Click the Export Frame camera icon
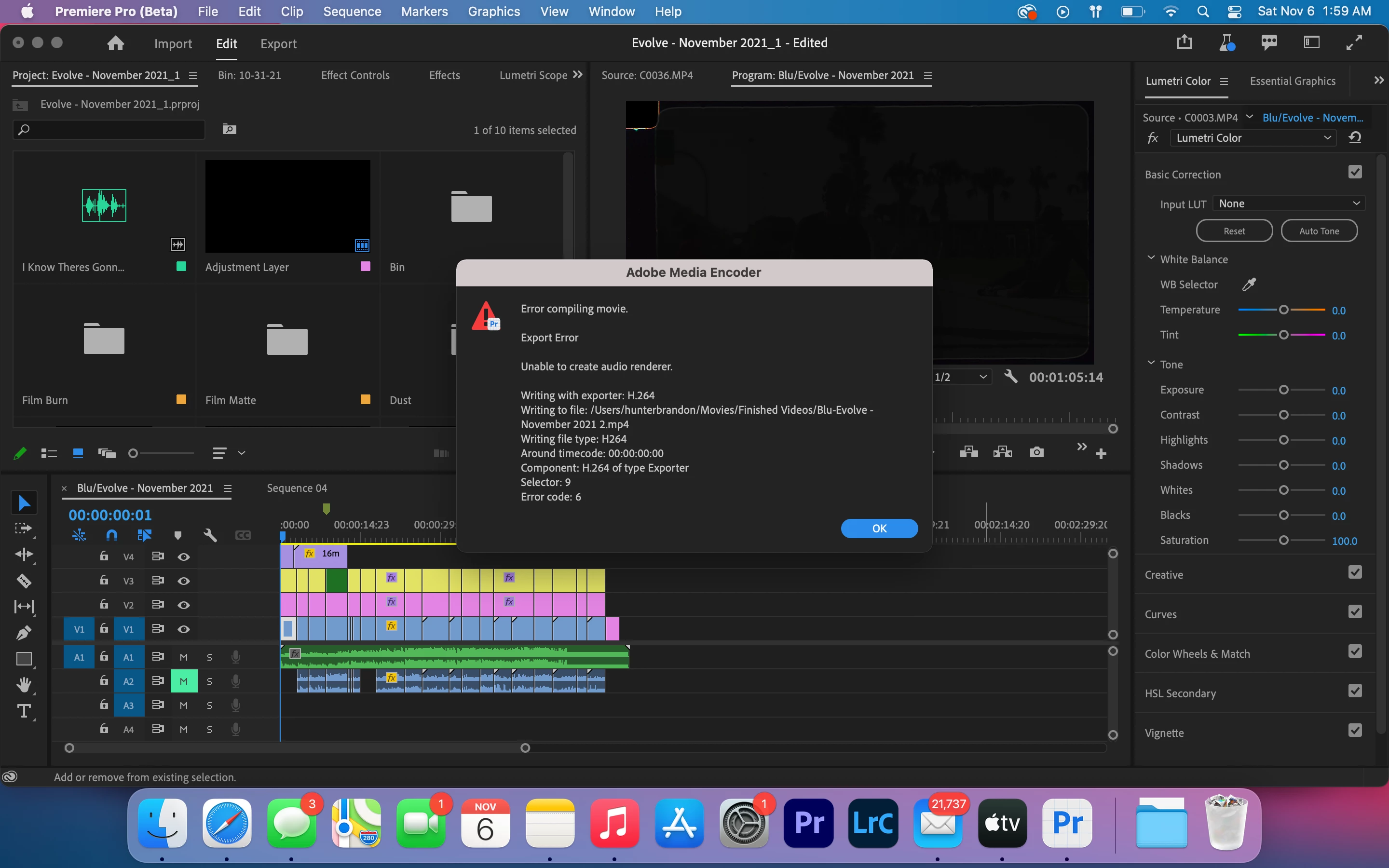The image size is (1389, 868). tap(1036, 452)
